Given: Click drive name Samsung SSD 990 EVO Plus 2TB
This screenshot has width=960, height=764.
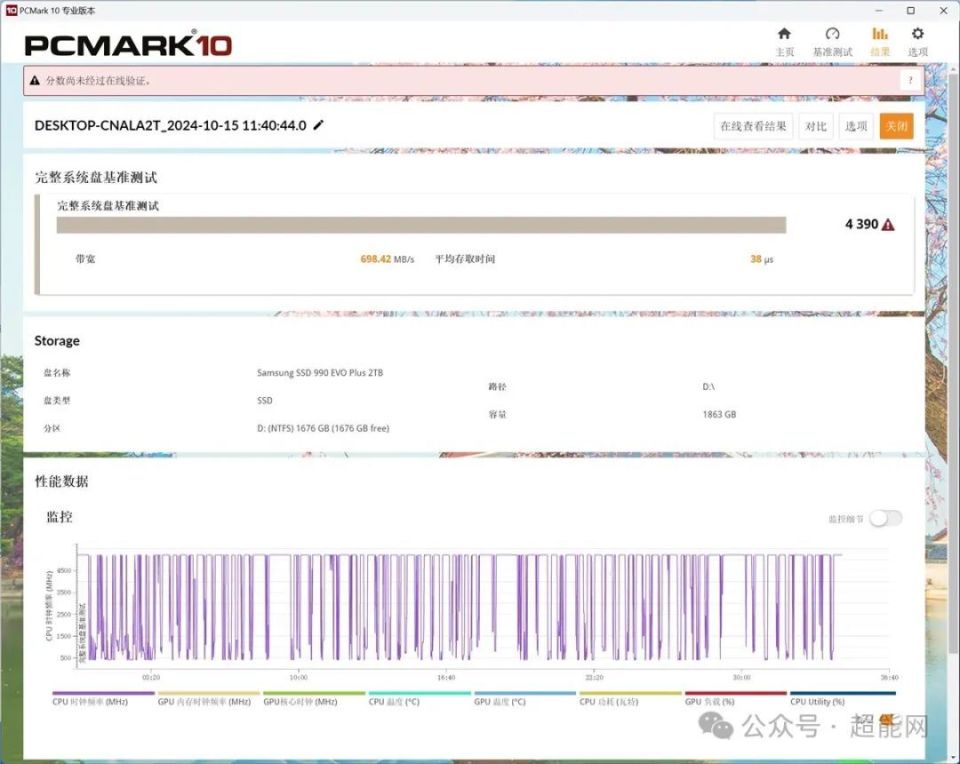Looking at the screenshot, I should 320,372.
